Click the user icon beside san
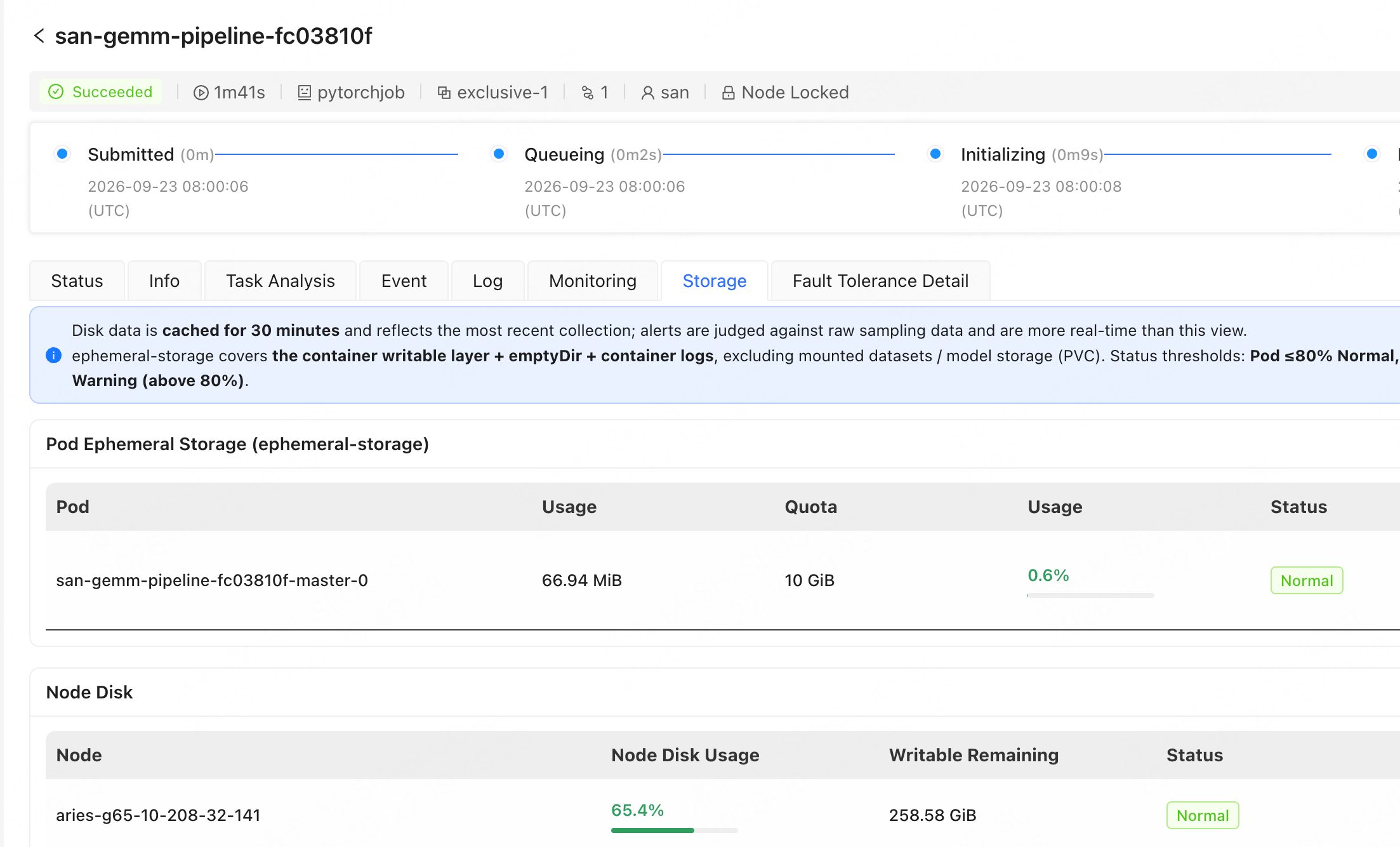1400x847 pixels. pyautogui.click(x=647, y=93)
